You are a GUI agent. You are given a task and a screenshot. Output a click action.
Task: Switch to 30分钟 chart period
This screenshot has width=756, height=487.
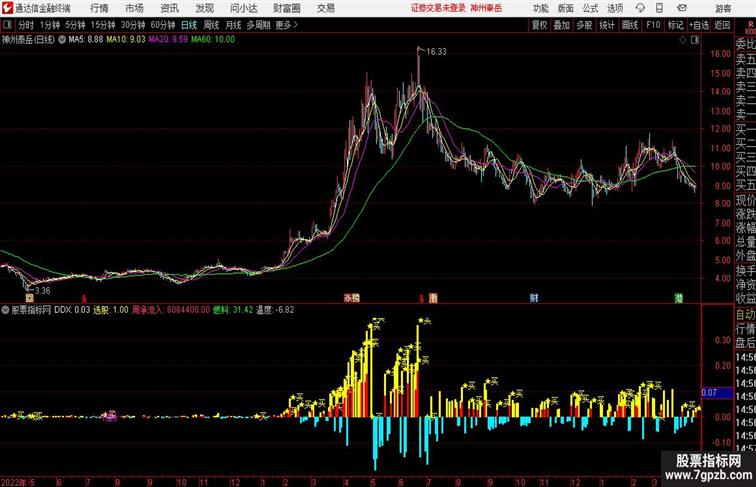133,25
